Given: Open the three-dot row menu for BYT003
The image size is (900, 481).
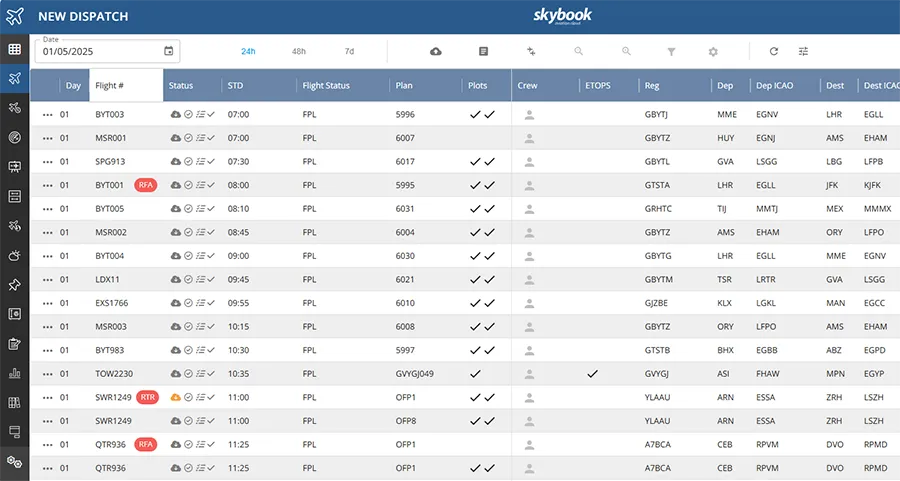Looking at the screenshot, I should (48, 115).
